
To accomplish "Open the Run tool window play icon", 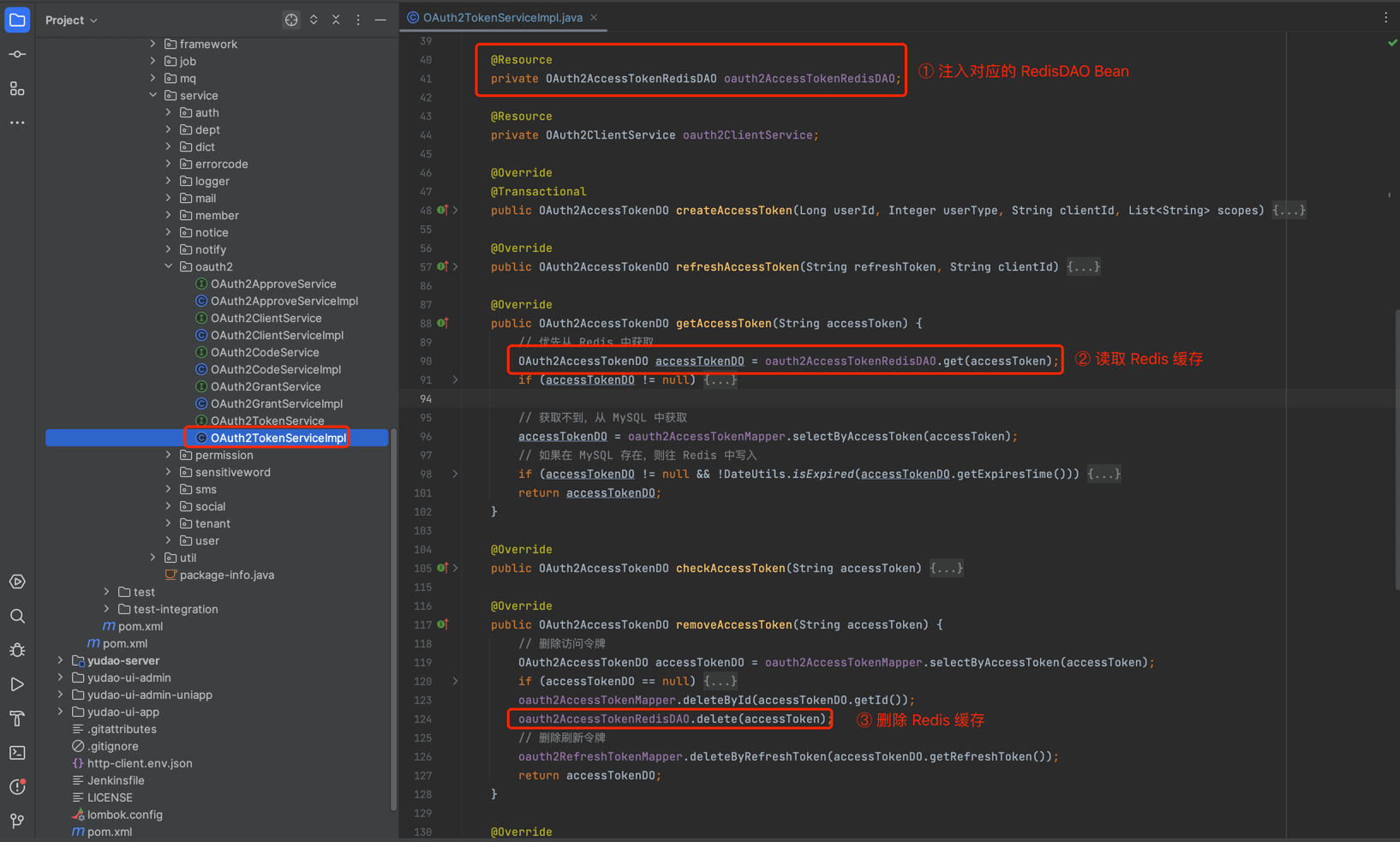I will coord(17,684).
